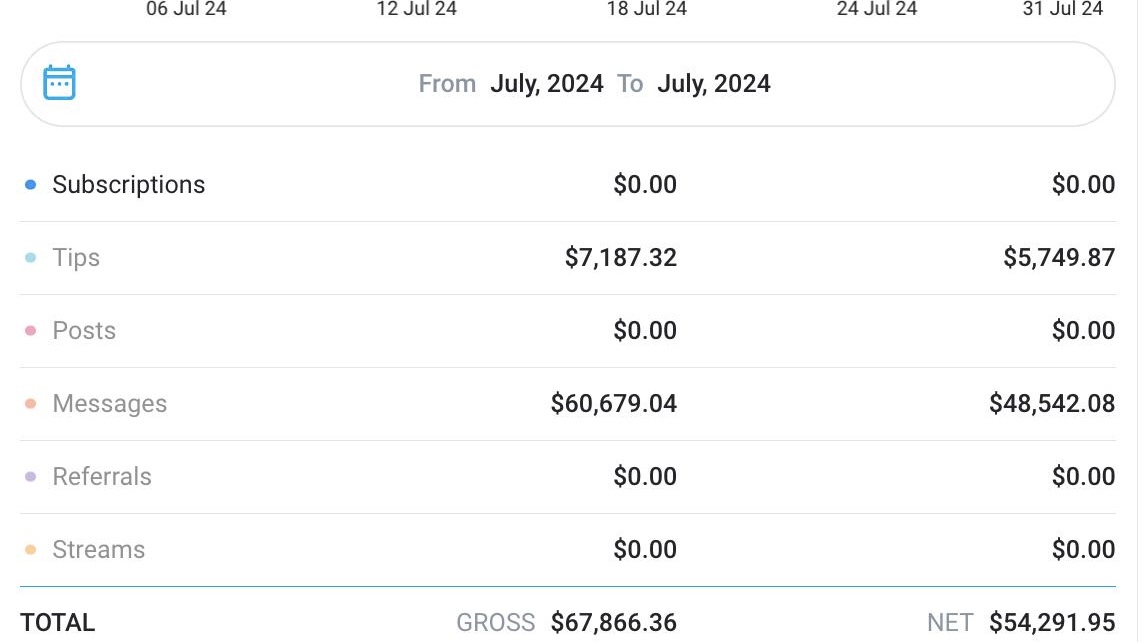Click the orange Messages legend dot

31,404
